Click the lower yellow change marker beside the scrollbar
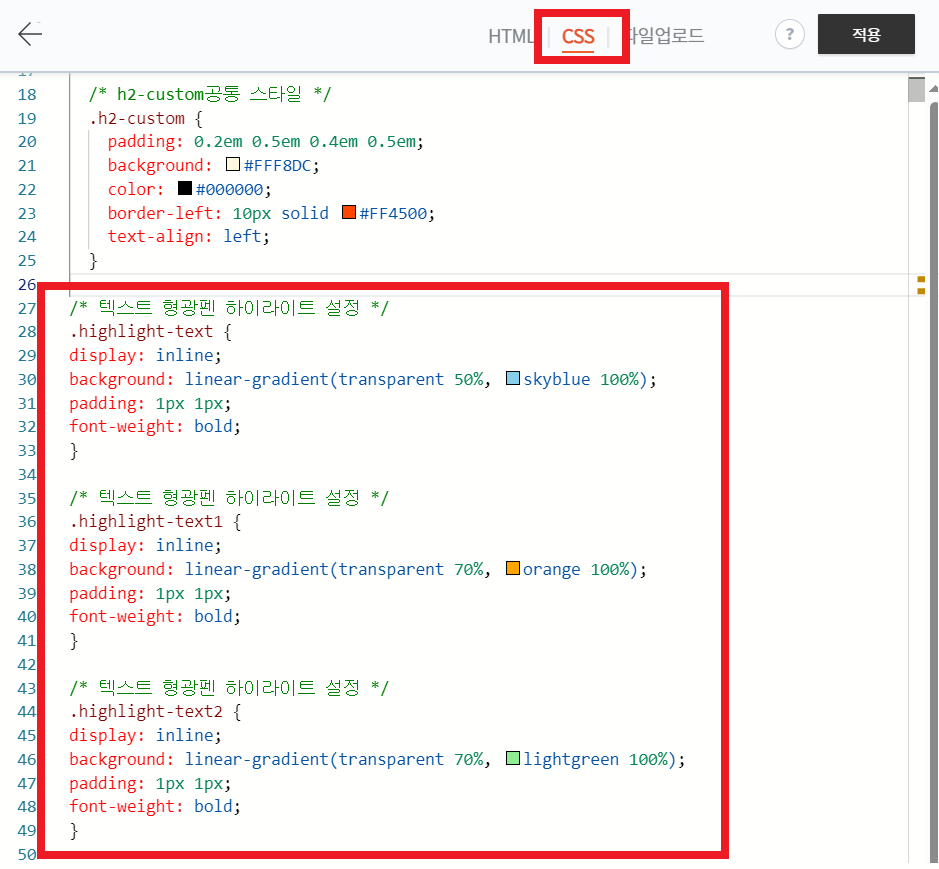 coord(919,289)
